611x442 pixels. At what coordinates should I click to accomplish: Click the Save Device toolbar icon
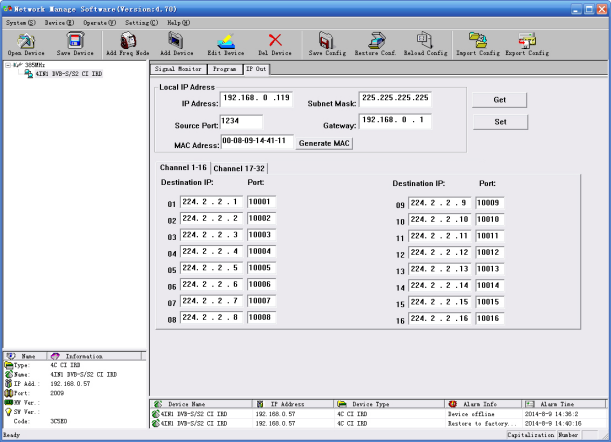click(74, 40)
